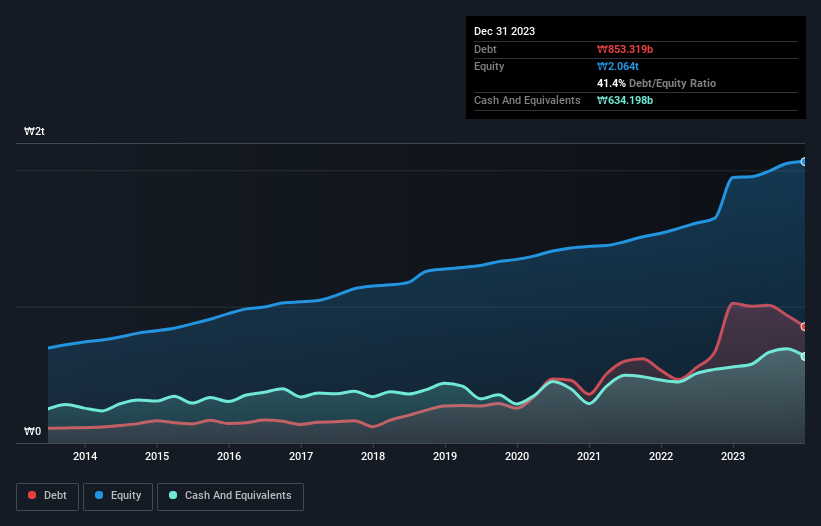Click the 2023 x-axis label
This screenshot has width=821, height=526.
coord(733,456)
